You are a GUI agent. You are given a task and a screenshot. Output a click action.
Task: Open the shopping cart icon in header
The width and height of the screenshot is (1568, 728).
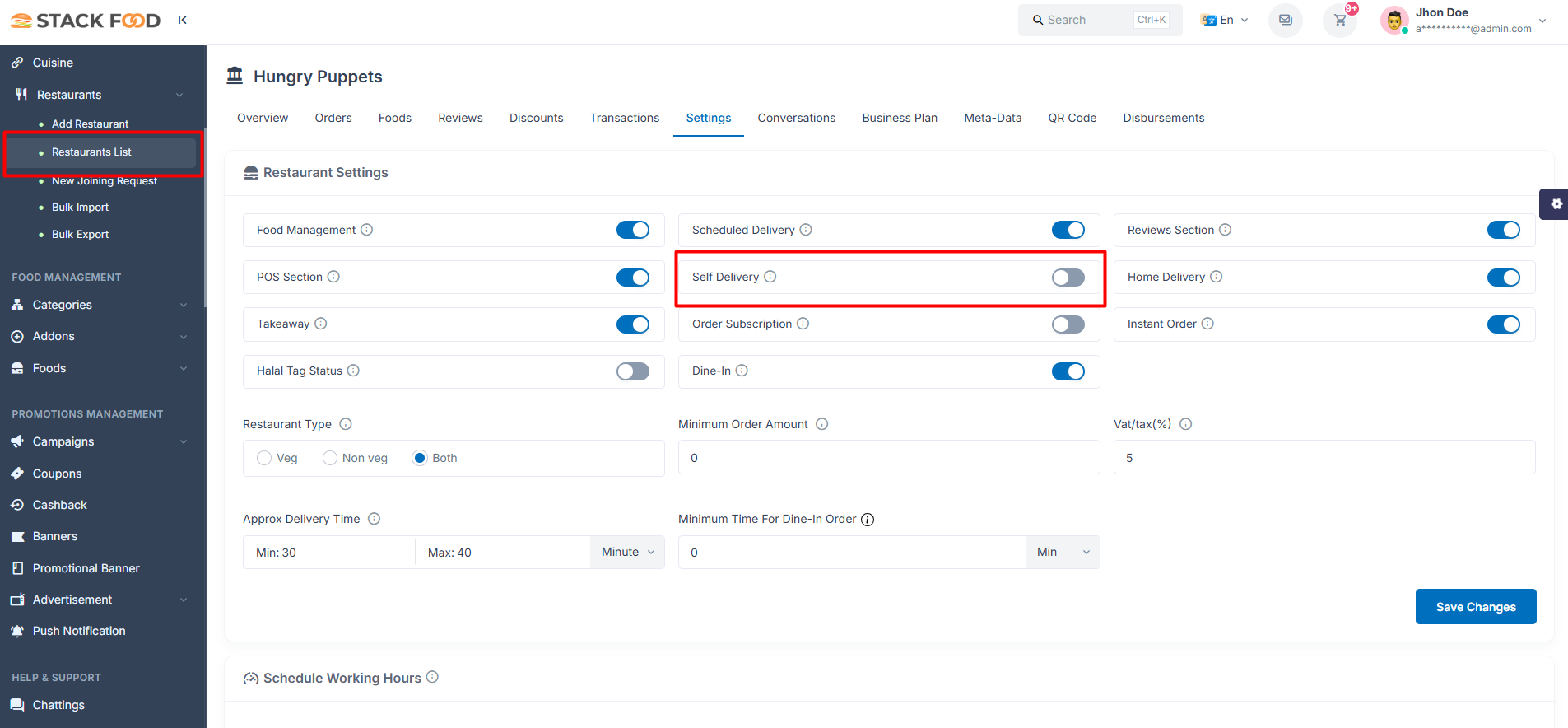coord(1339,20)
